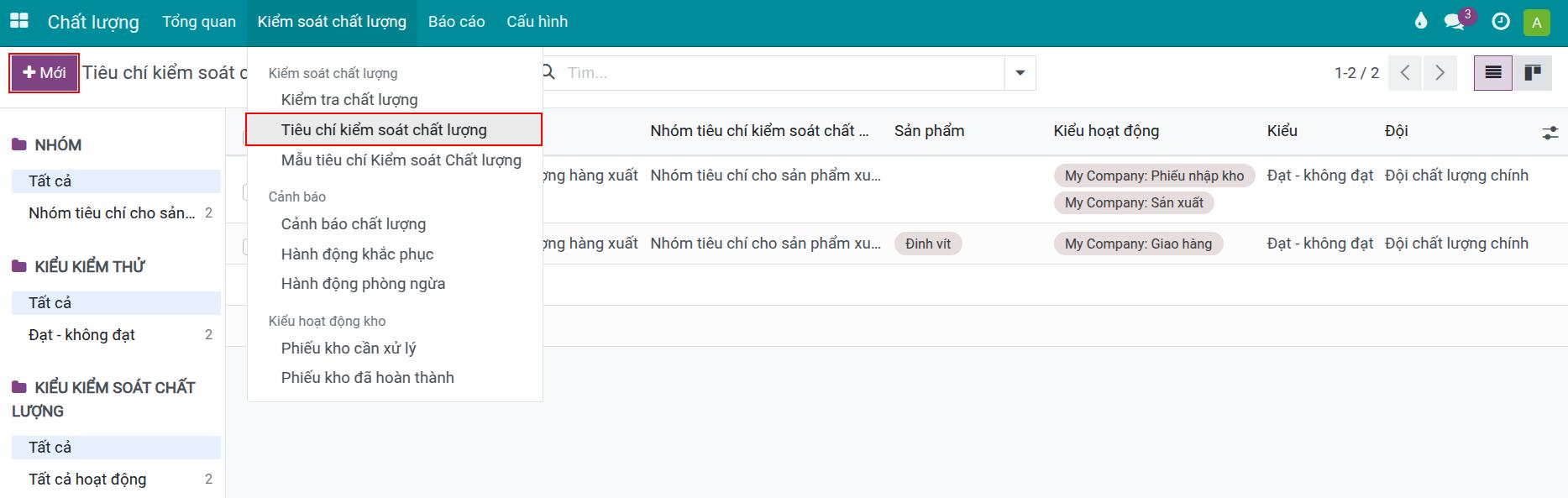Open the Cấu hình menu

click(x=538, y=22)
